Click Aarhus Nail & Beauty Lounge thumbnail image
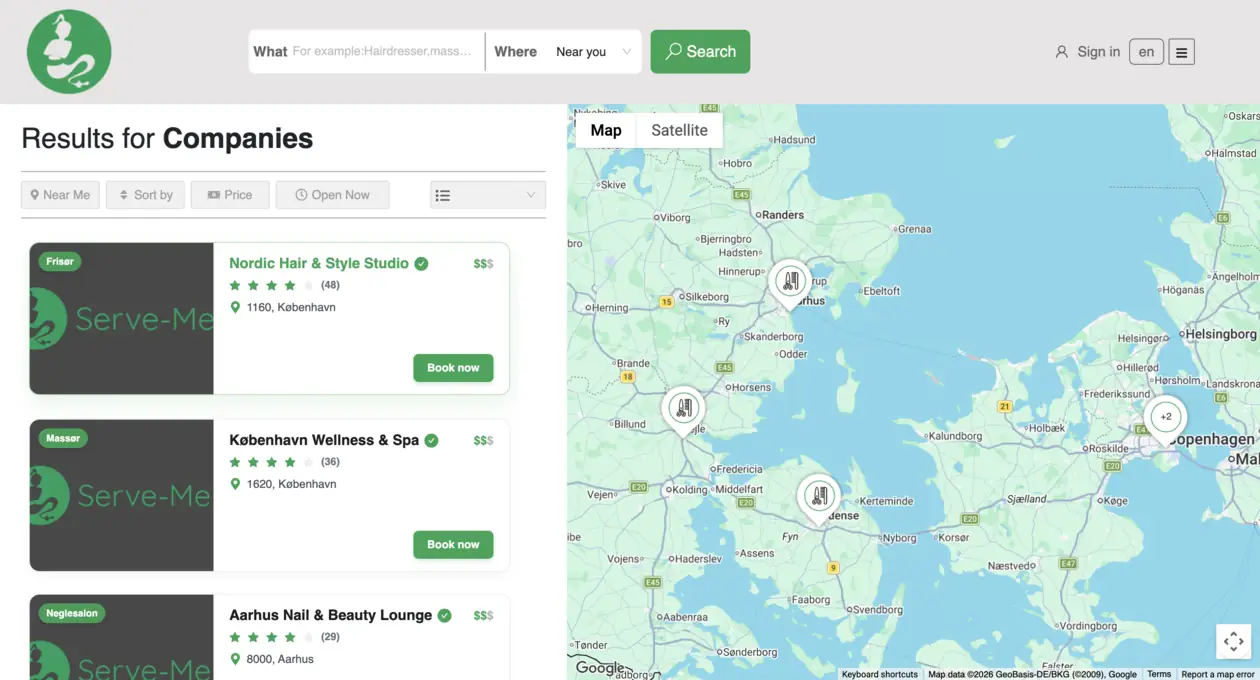The width and height of the screenshot is (1260, 680). click(121, 638)
